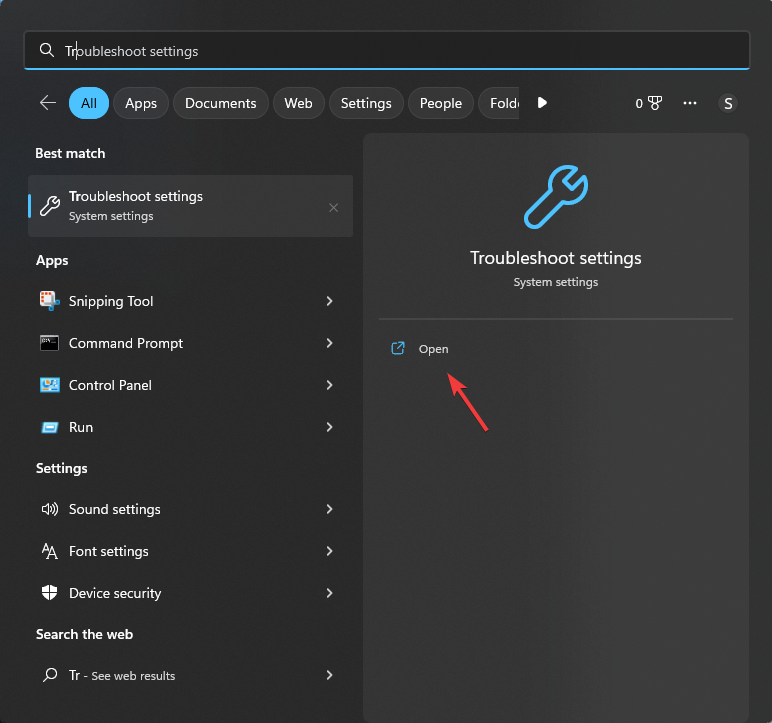772x723 pixels.
Task: Open the three-dot more options menu
Action: [x=690, y=103]
